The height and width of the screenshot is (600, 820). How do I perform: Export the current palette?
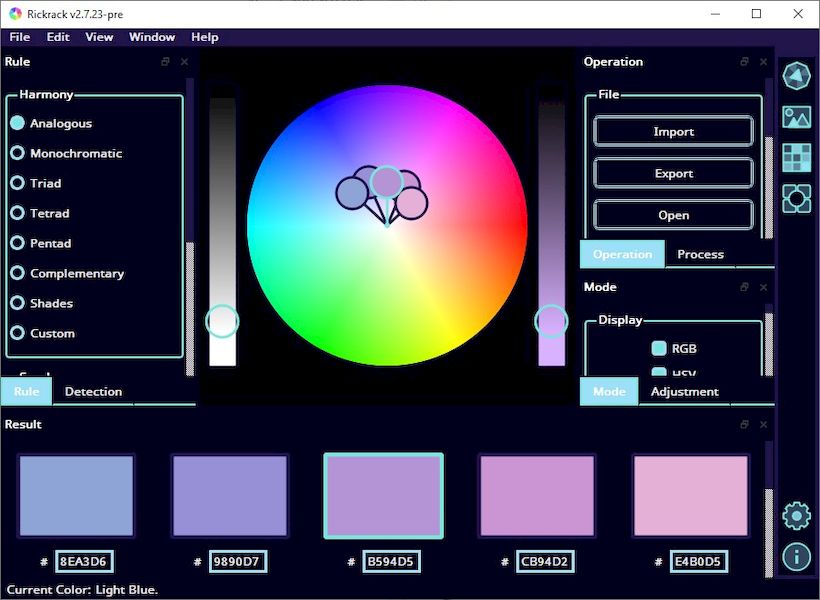pyautogui.click(x=672, y=172)
